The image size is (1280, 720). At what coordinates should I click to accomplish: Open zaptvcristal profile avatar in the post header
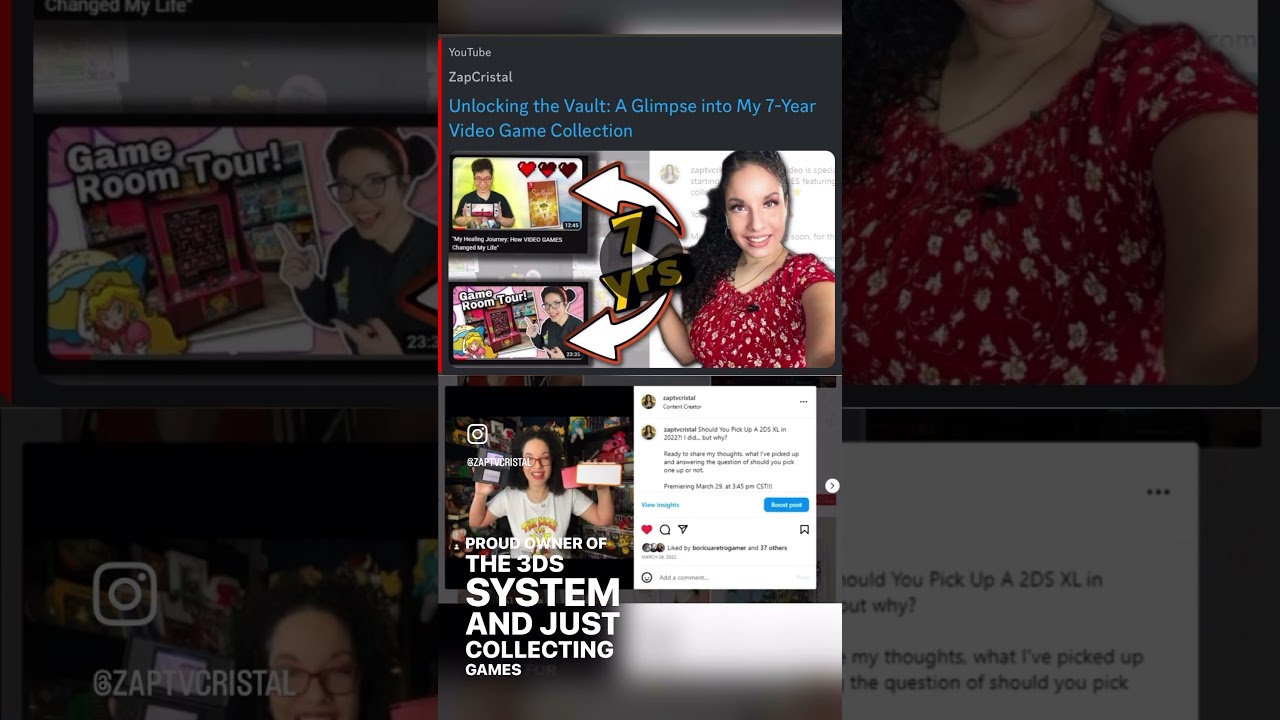(648, 402)
